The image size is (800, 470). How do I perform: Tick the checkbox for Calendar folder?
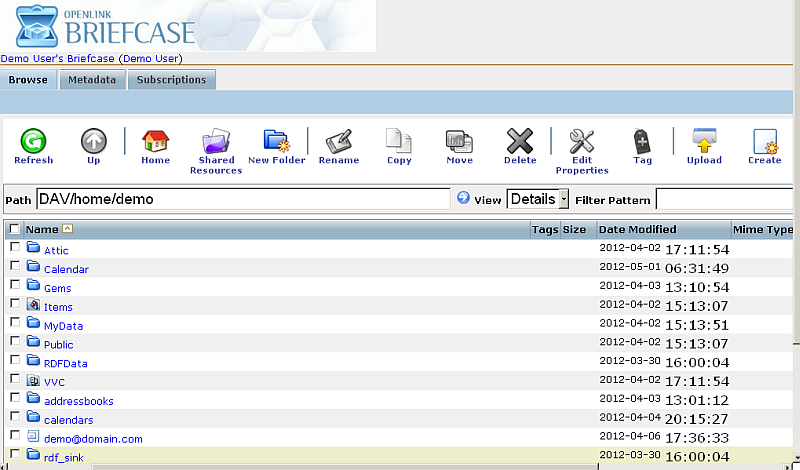pos(14,266)
